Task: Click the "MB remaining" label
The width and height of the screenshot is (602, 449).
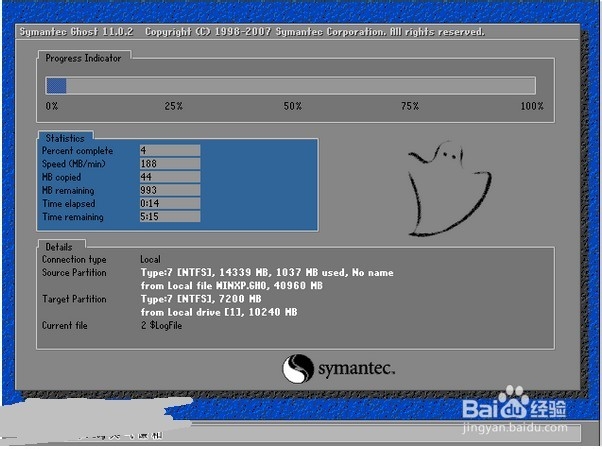Action: [x=68, y=191]
